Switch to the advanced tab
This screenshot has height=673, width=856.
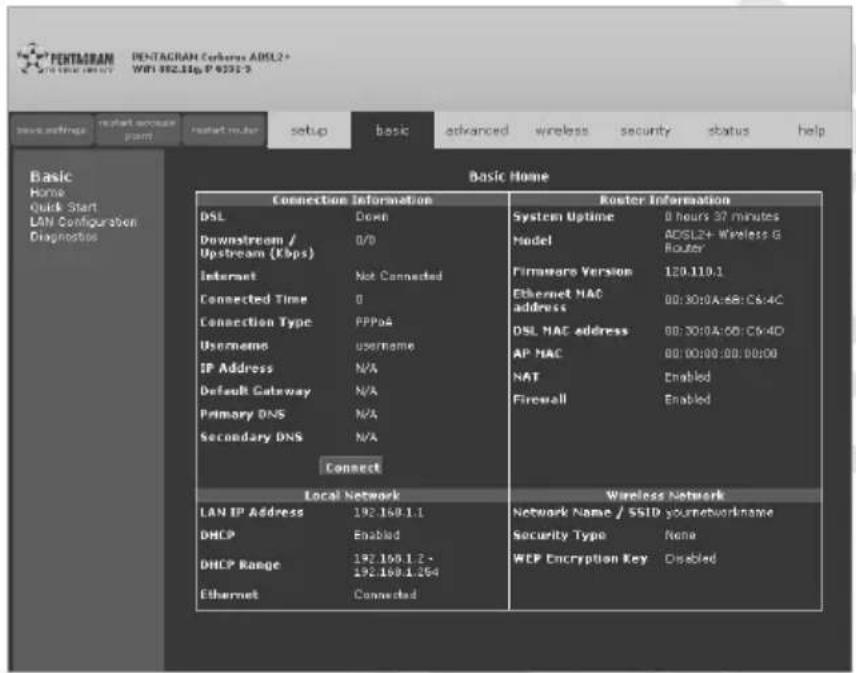click(477, 130)
